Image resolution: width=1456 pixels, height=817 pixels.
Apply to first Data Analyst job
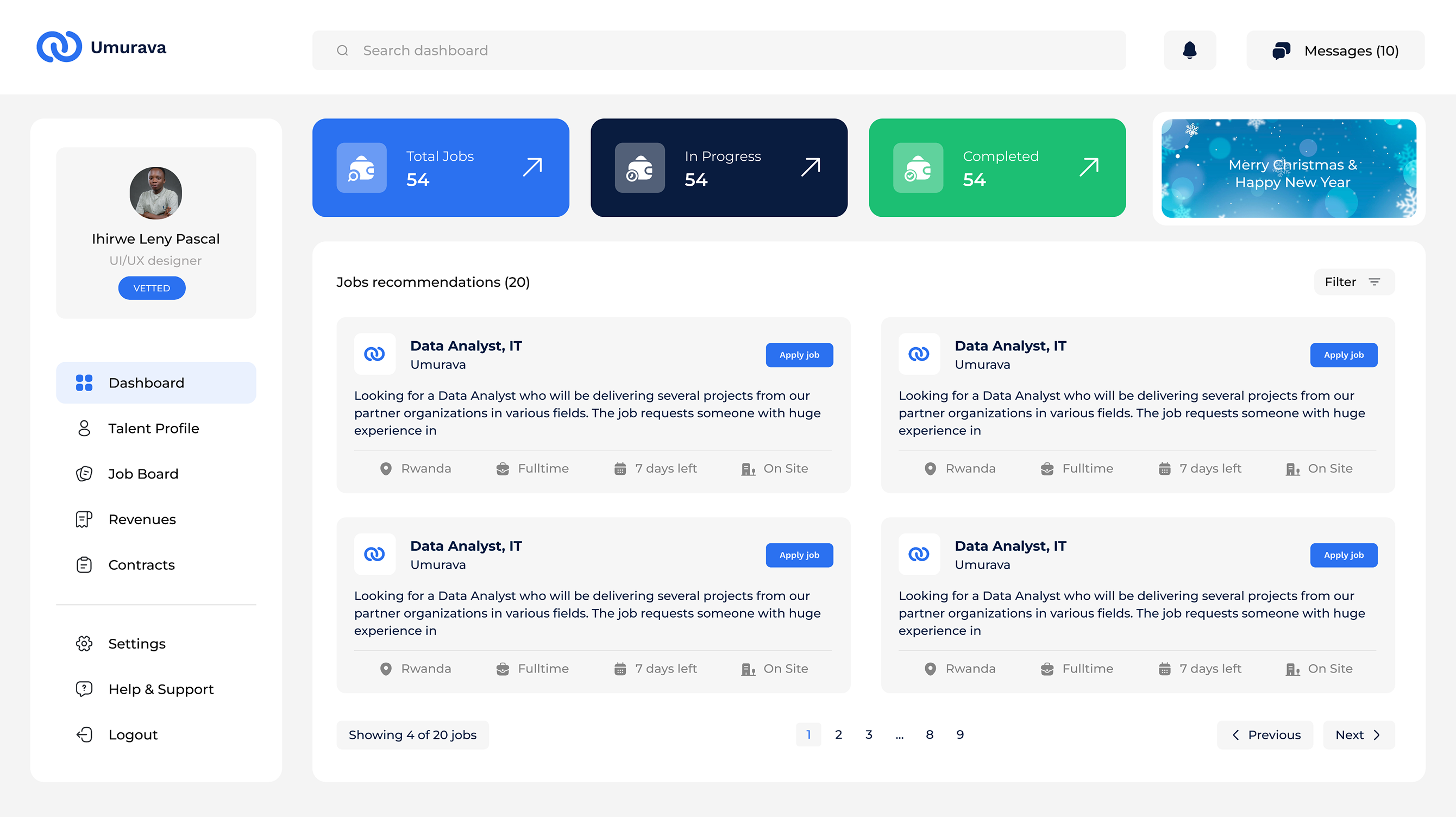[799, 355]
